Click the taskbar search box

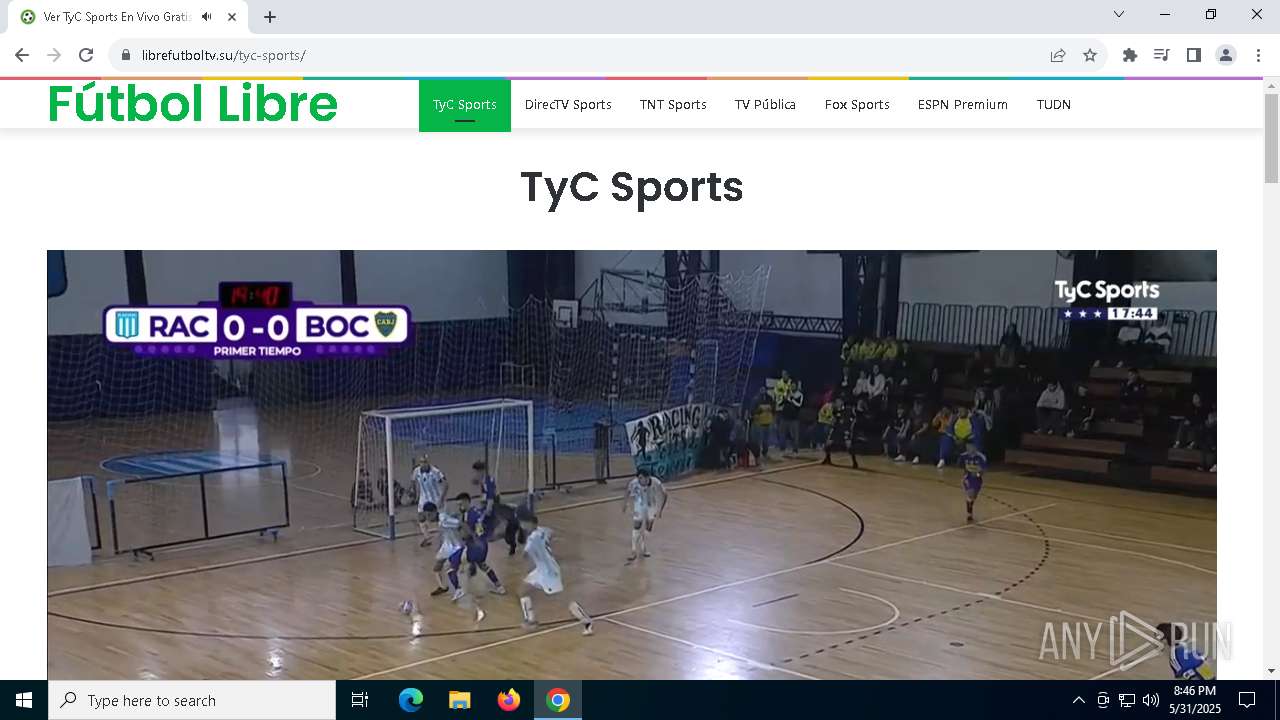pyautogui.click(x=192, y=700)
